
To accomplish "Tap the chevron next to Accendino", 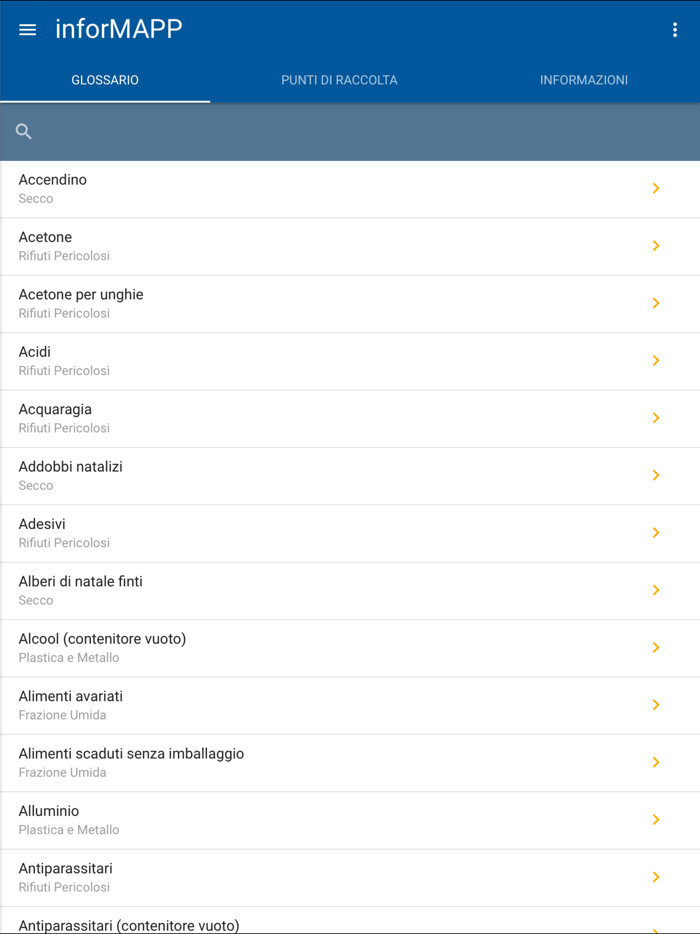I will point(657,188).
